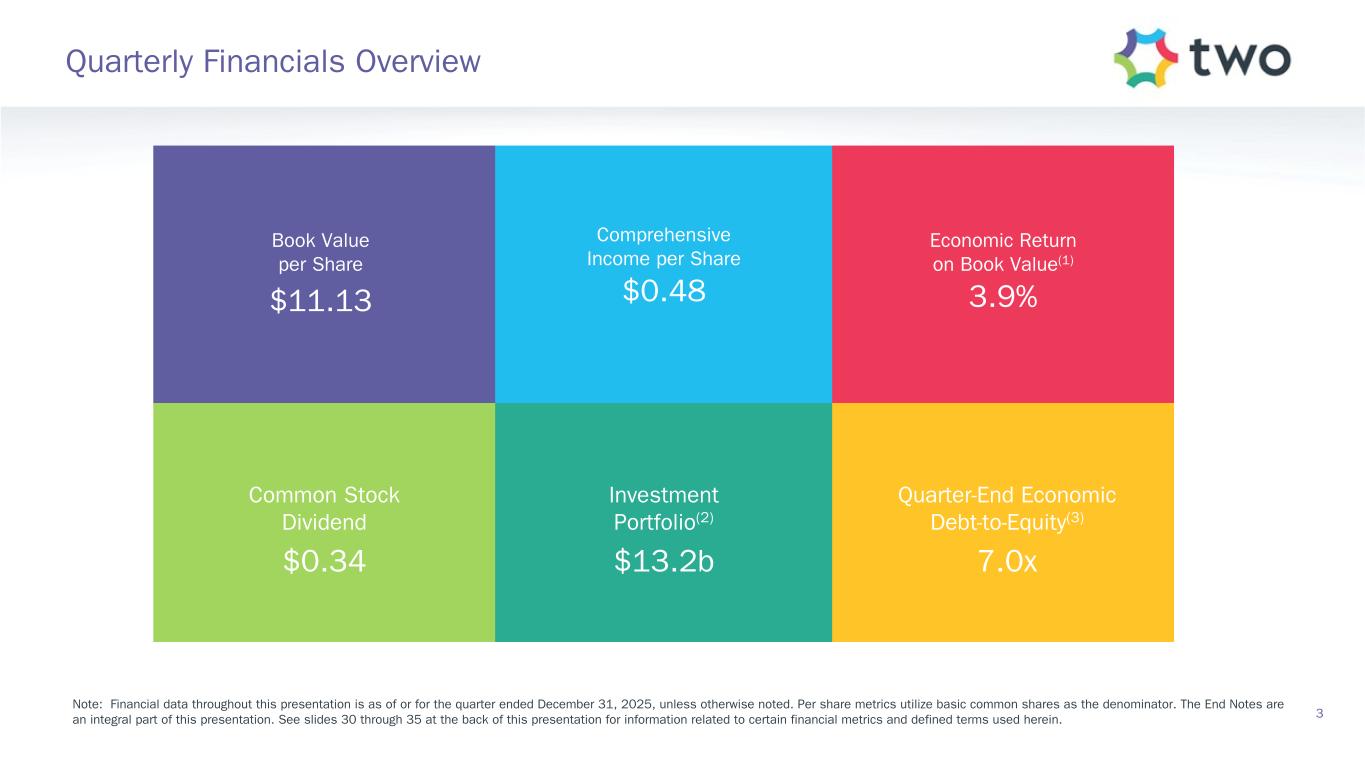This screenshot has height=768, width=1365.
Task: Click the Economic Return on Book Value label
Action: pyautogui.click(x=1002, y=252)
